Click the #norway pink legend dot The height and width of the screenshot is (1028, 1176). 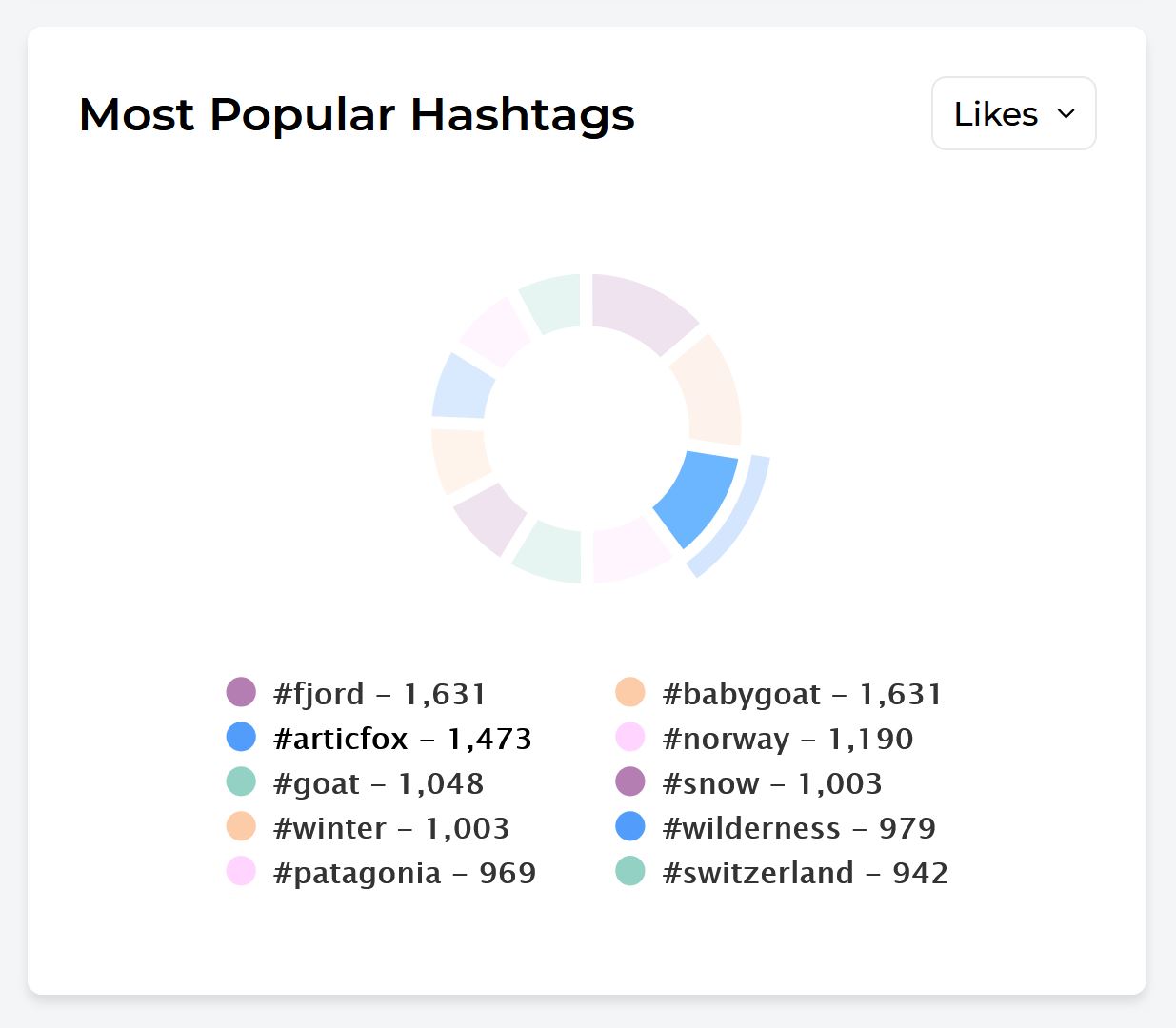click(x=630, y=737)
